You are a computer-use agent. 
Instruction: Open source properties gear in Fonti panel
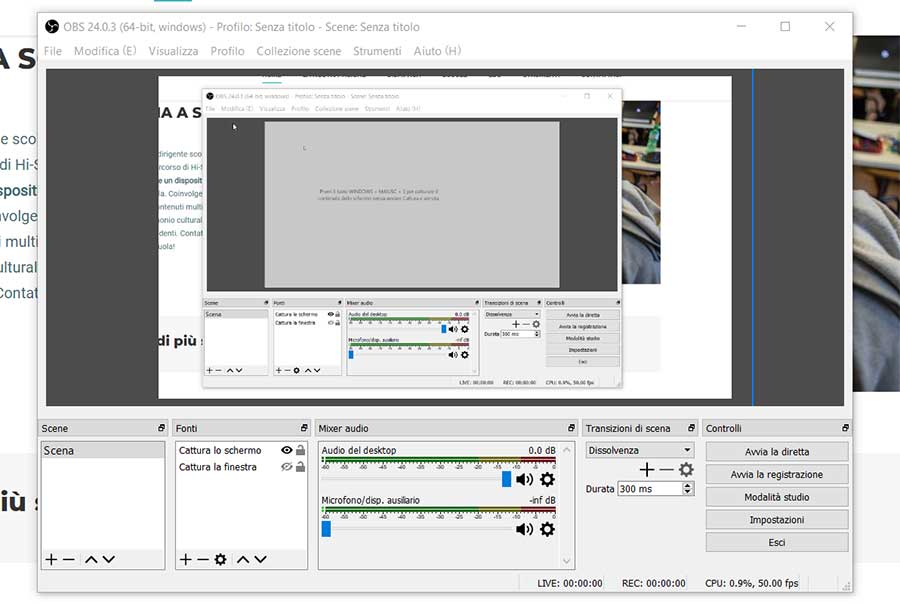click(220, 559)
